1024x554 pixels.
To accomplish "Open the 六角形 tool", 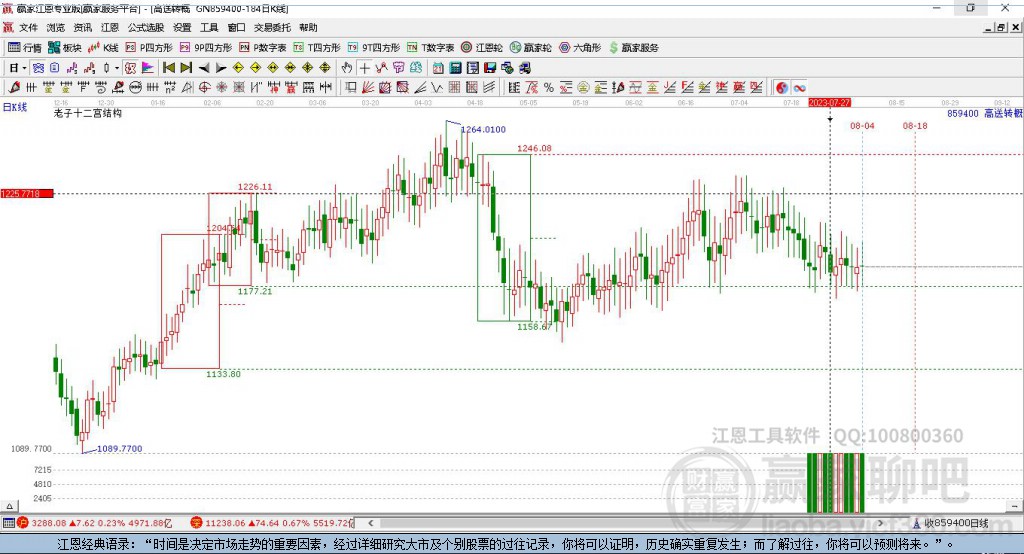I will tap(580, 48).
